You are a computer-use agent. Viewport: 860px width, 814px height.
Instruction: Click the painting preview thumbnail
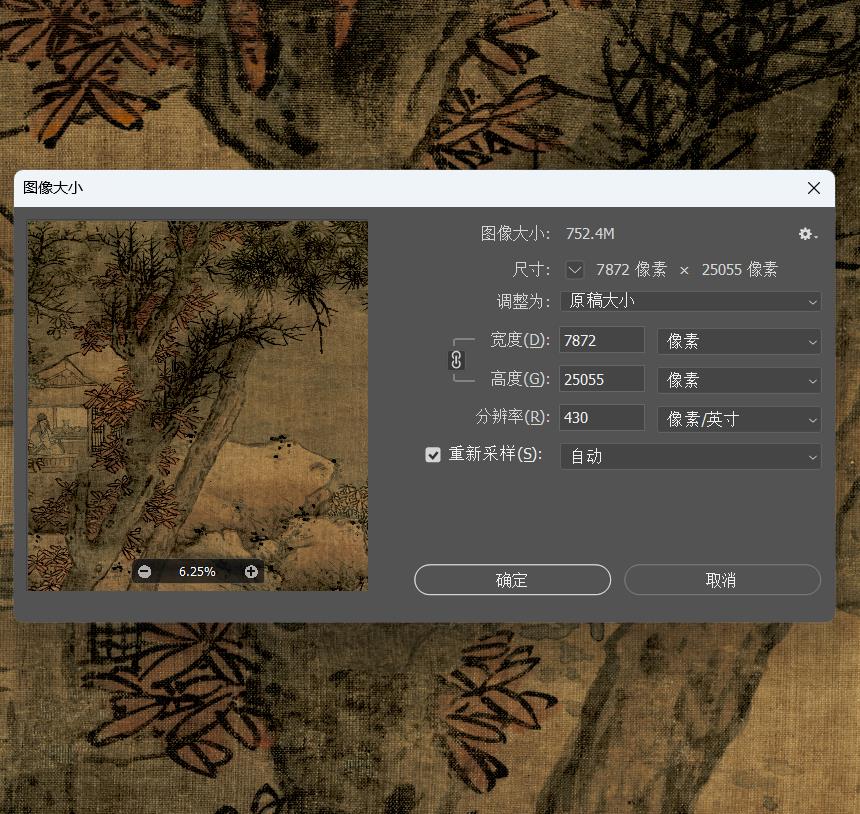tap(197, 406)
